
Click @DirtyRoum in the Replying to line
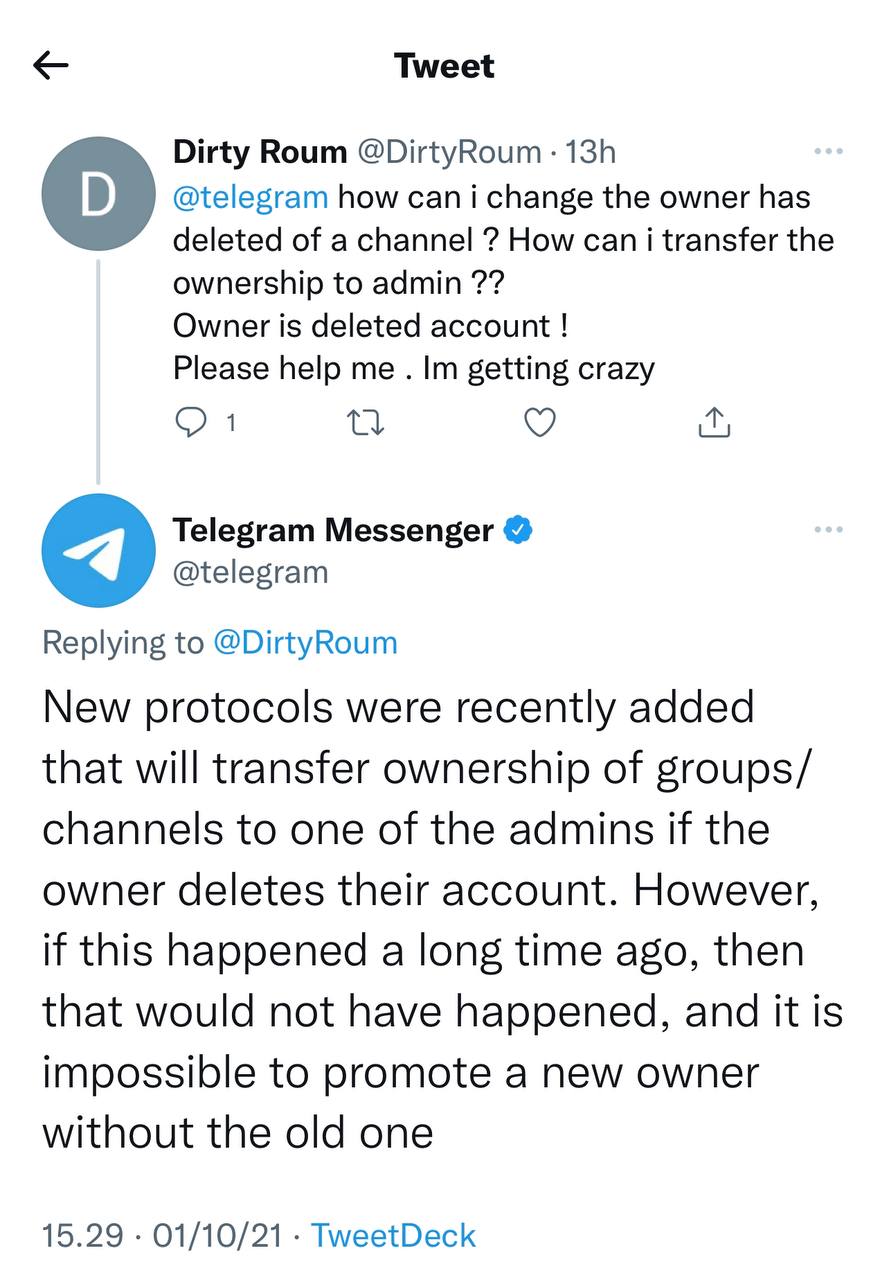[x=305, y=642]
